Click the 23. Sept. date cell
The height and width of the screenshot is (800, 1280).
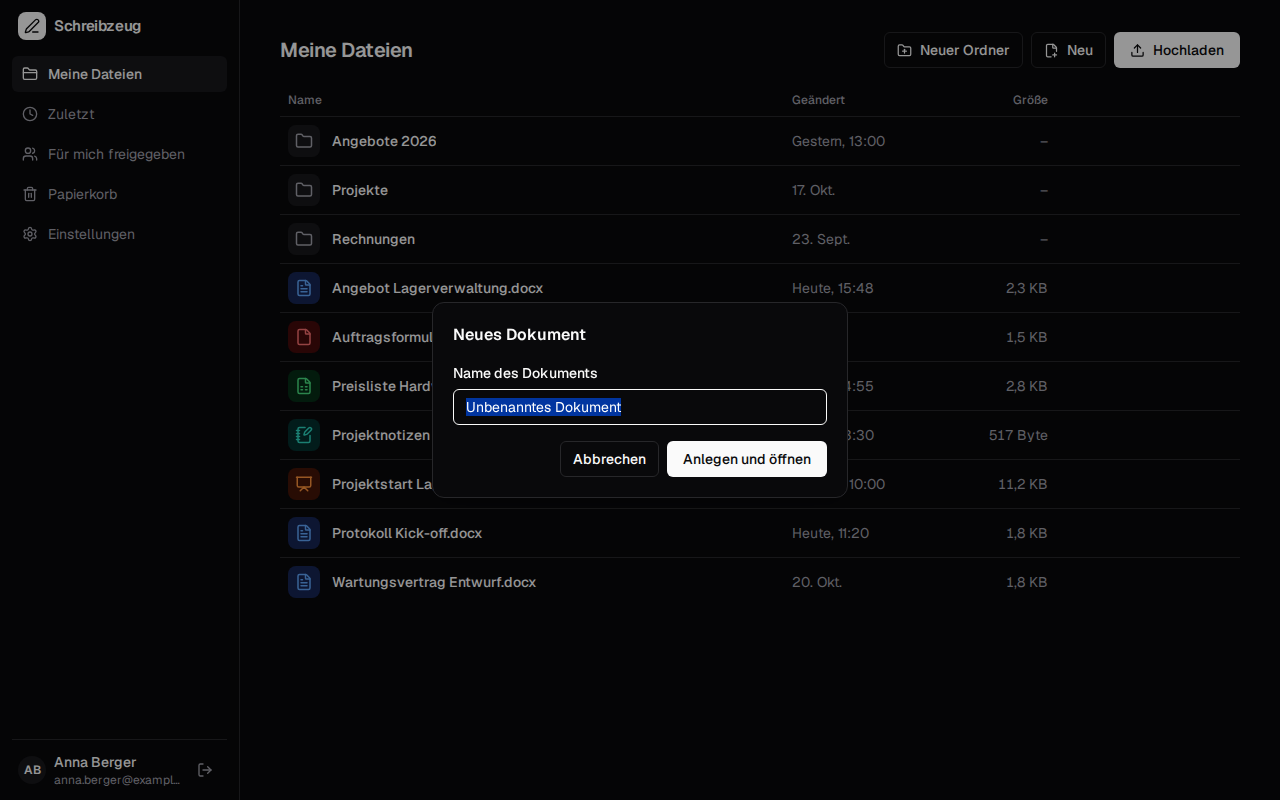(821, 239)
